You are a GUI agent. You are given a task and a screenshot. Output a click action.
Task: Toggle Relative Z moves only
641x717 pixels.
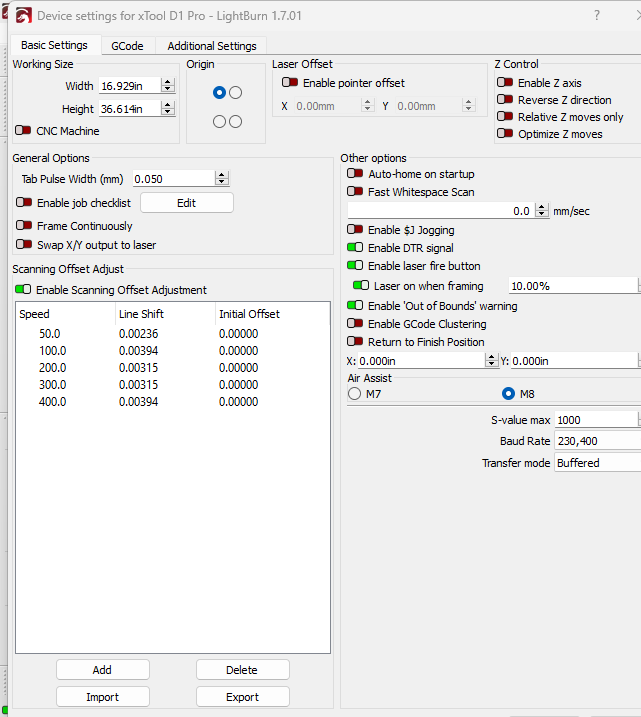pyautogui.click(x=505, y=117)
